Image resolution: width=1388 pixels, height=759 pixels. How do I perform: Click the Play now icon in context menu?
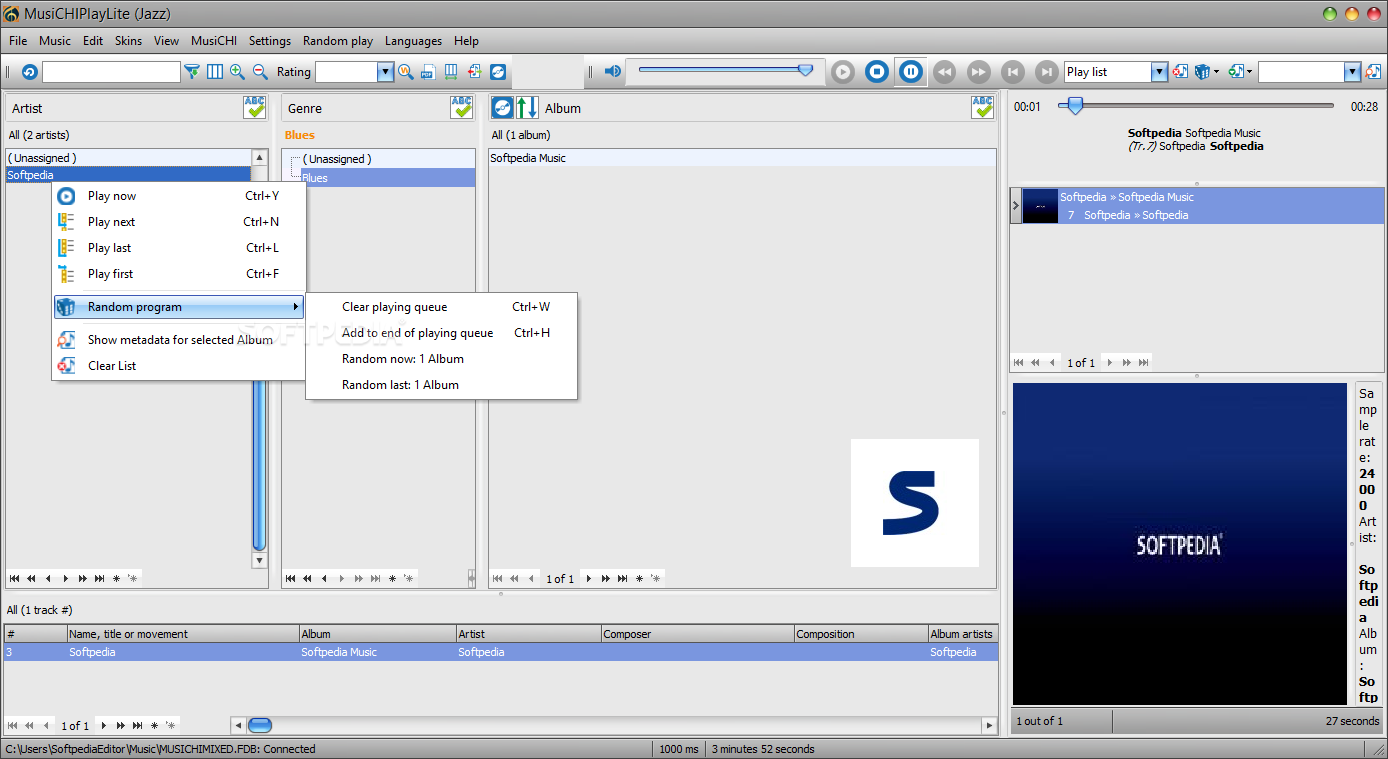point(67,196)
